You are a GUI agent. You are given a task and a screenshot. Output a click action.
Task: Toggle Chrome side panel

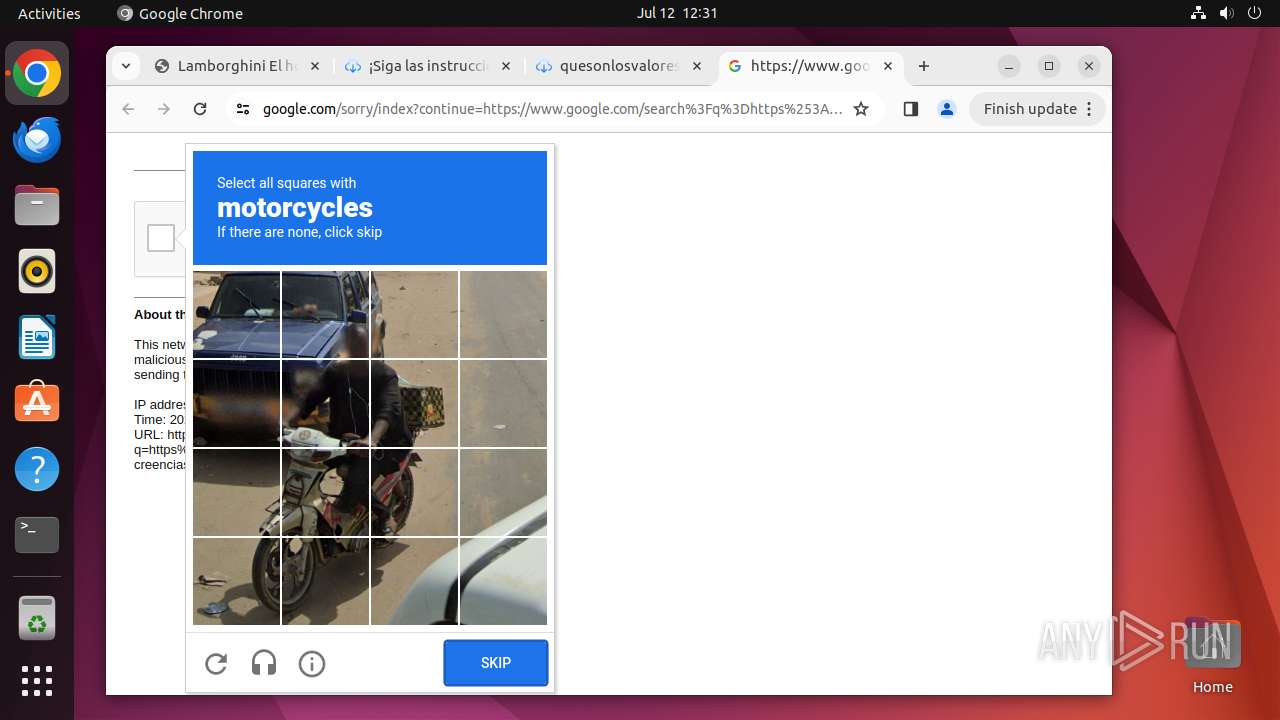tap(910, 109)
